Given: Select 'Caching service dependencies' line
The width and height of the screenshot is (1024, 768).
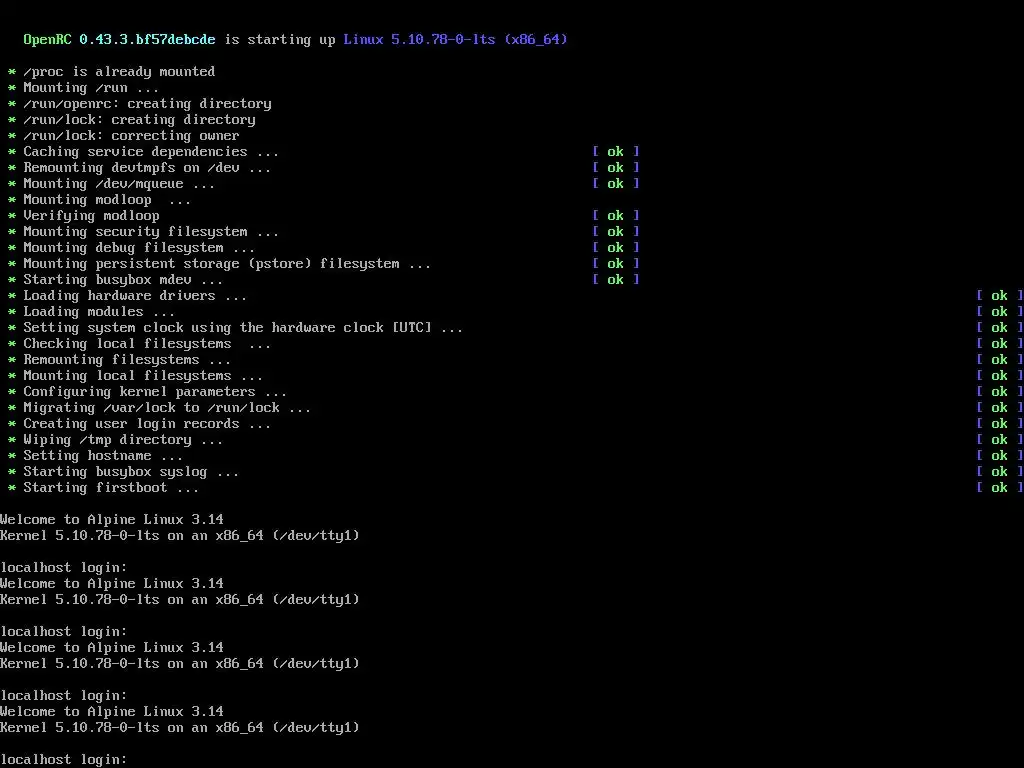Looking at the screenshot, I should click(151, 152).
